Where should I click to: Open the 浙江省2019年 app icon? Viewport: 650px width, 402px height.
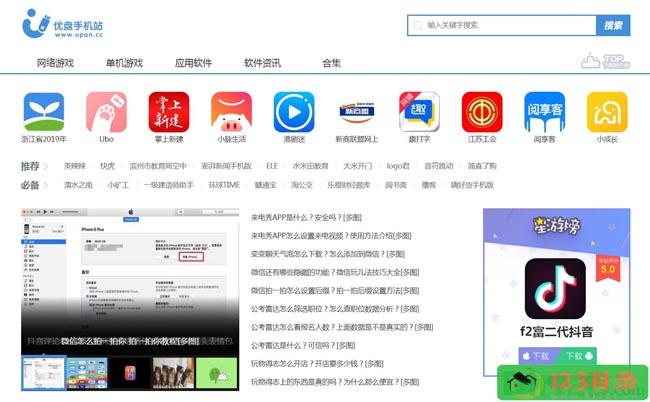click(x=43, y=112)
